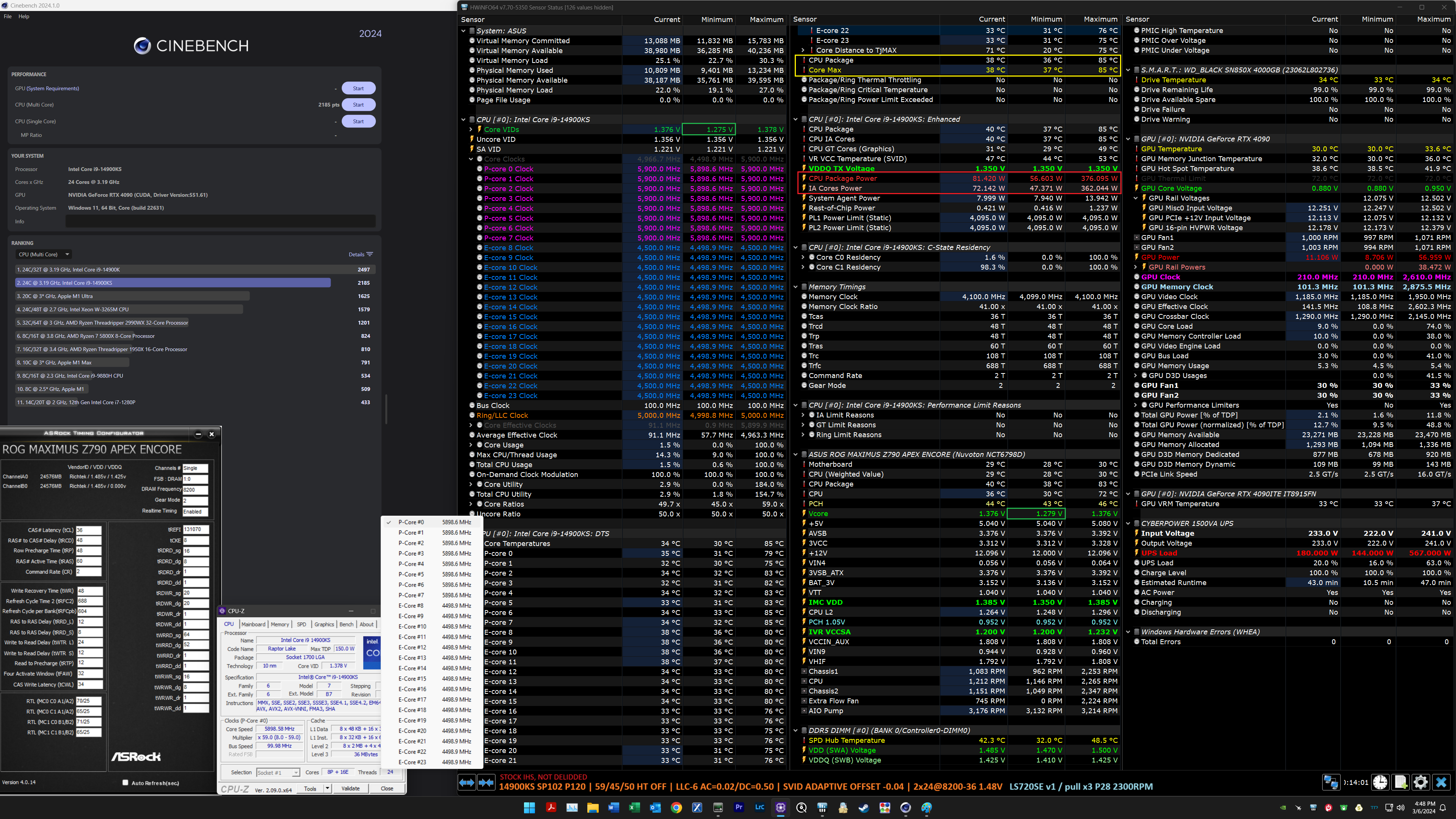Open HWiNFO remote network monitoring icon
The height and width of the screenshot is (819, 1456).
click(x=1330, y=782)
